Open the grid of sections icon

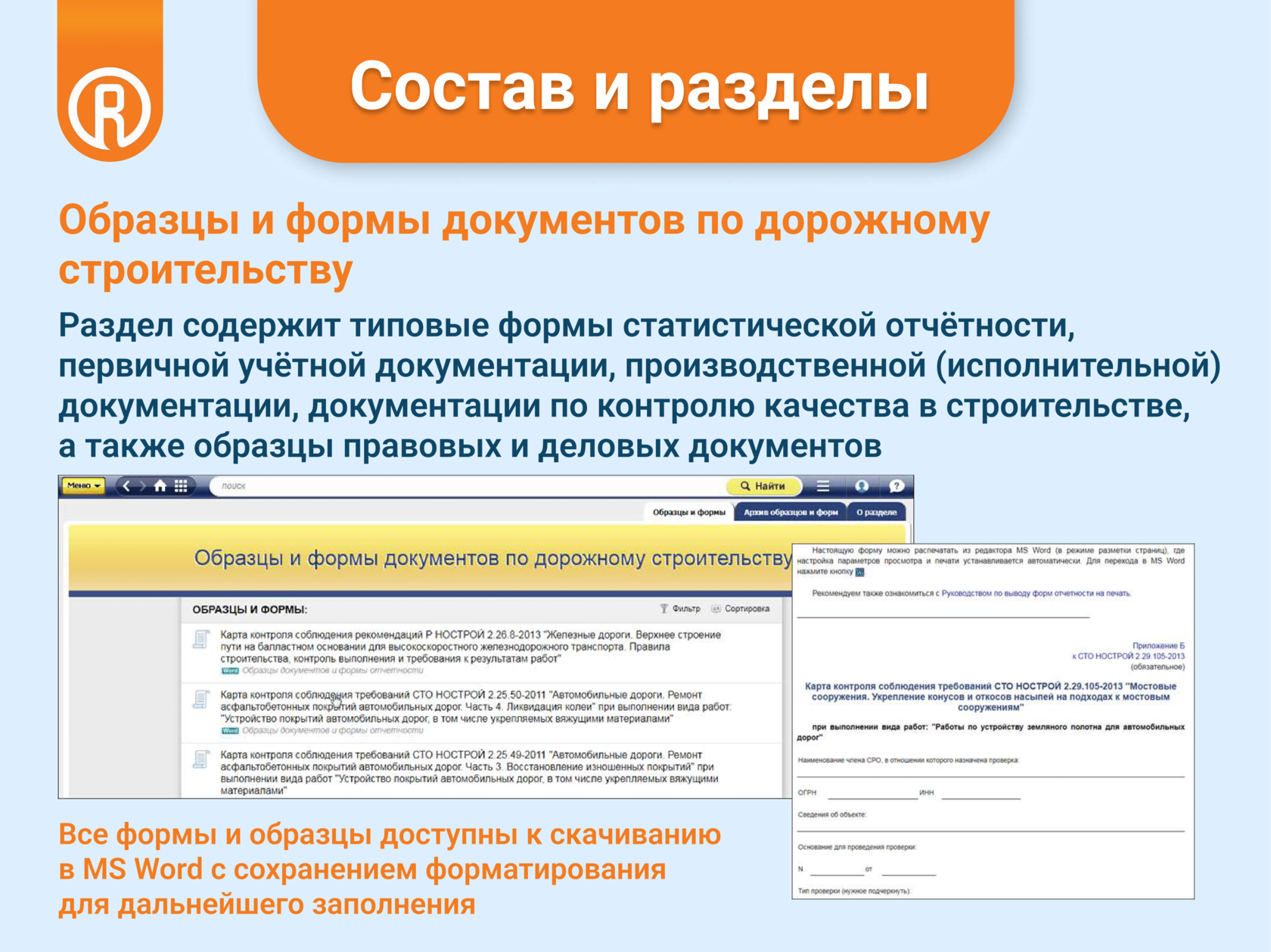click(x=181, y=486)
